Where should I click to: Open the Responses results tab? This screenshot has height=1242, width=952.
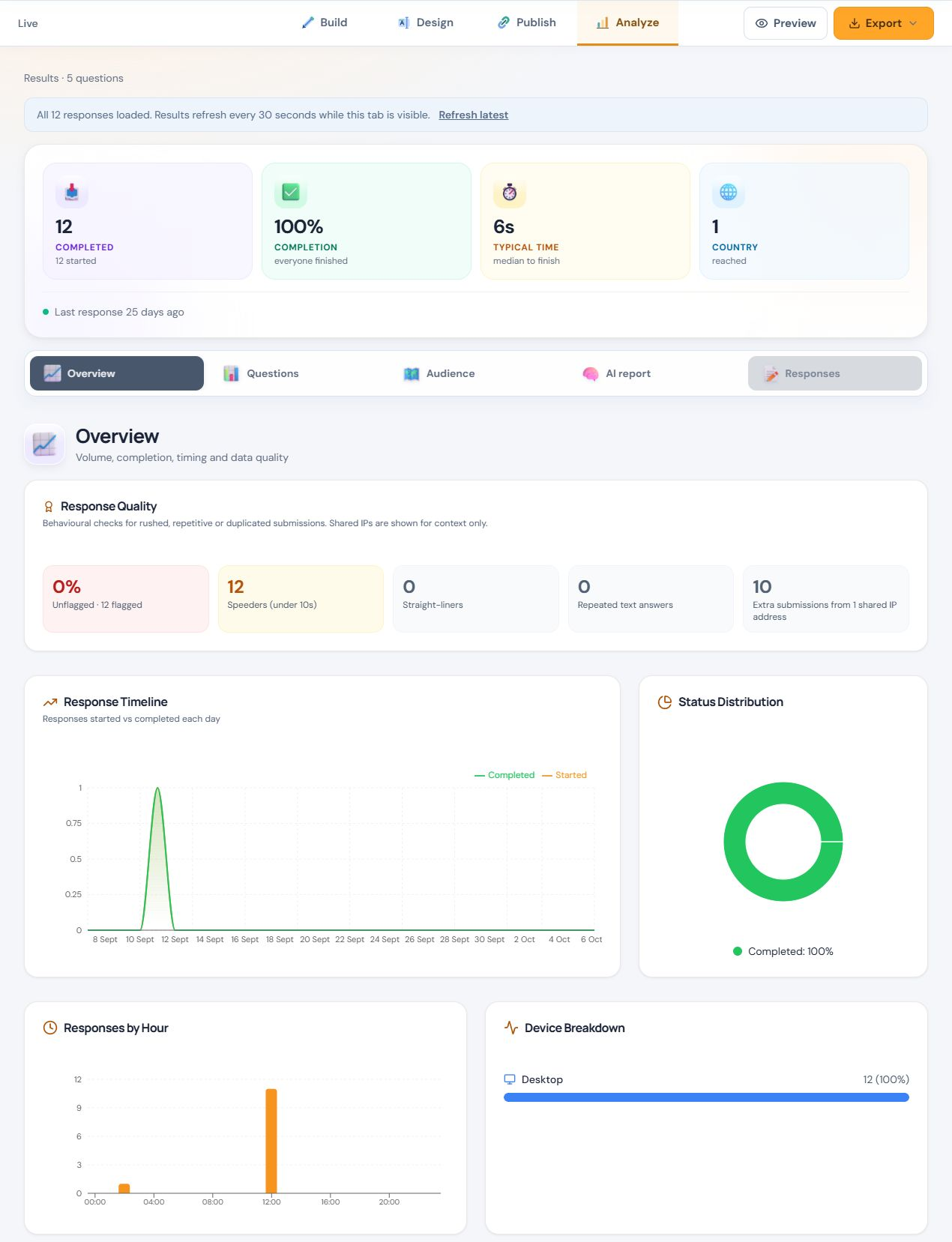(835, 373)
